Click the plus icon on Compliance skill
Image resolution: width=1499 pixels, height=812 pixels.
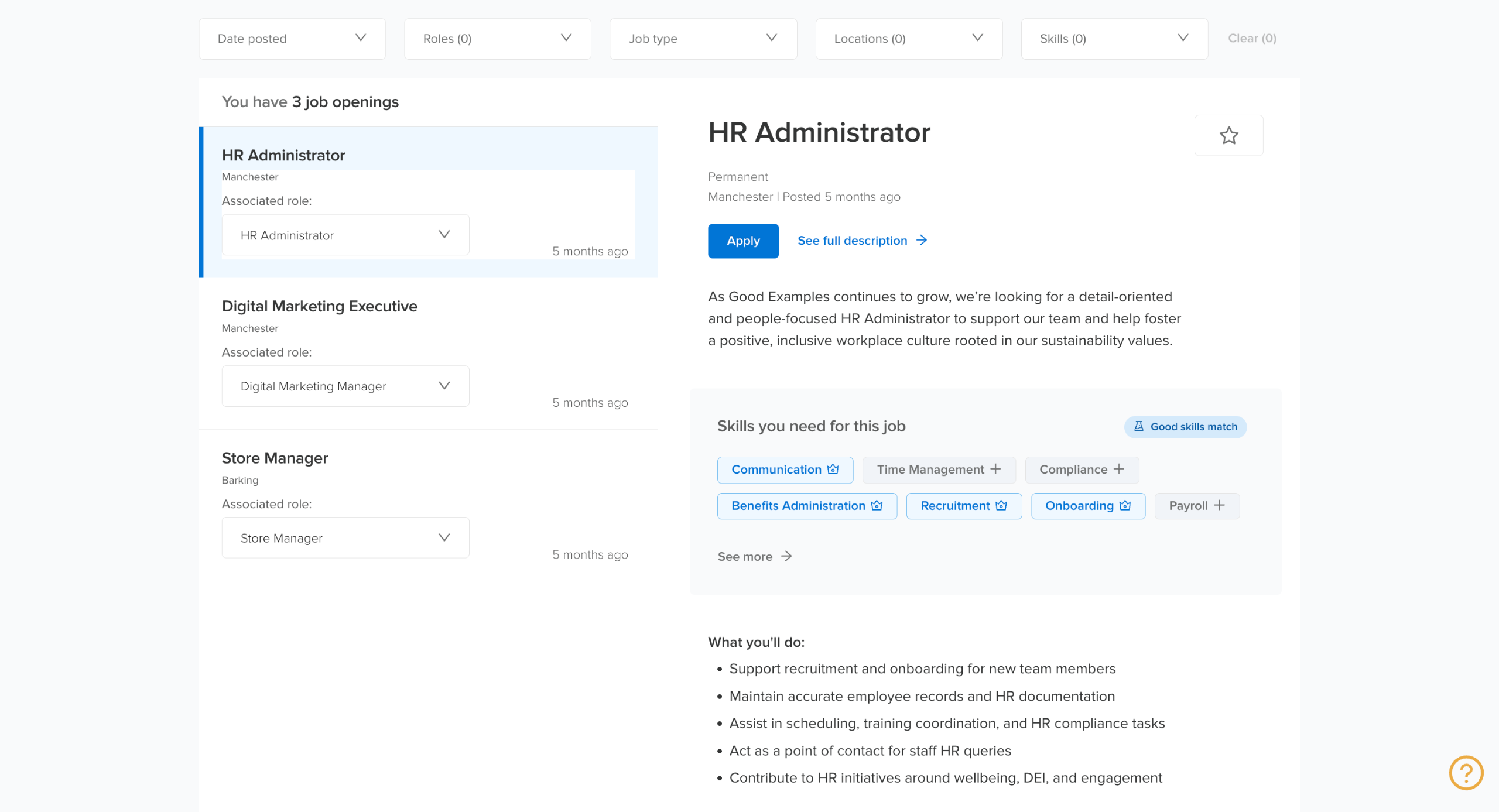click(x=1119, y=469)
